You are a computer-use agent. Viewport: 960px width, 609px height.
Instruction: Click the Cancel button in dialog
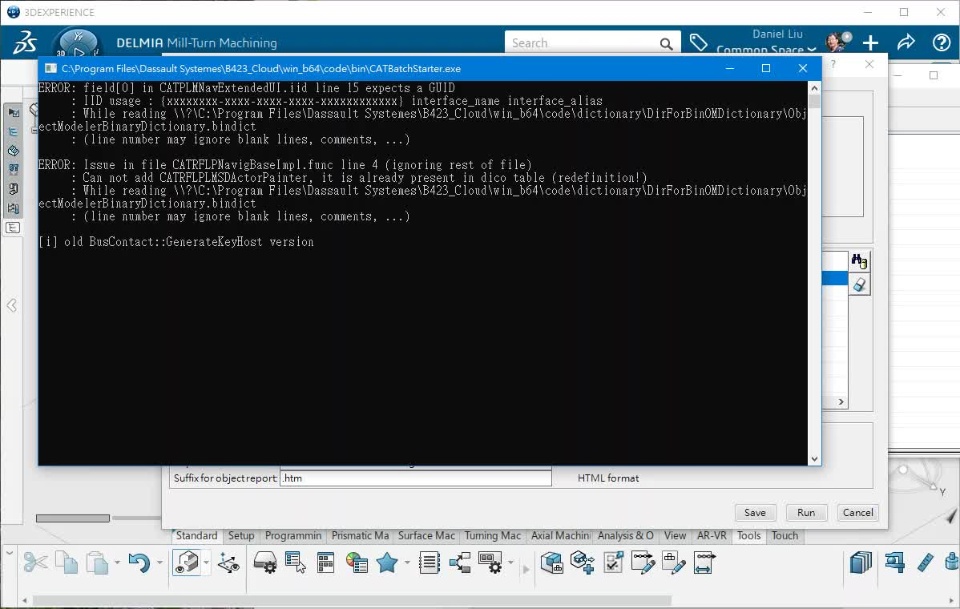click(x=858, y=512)
